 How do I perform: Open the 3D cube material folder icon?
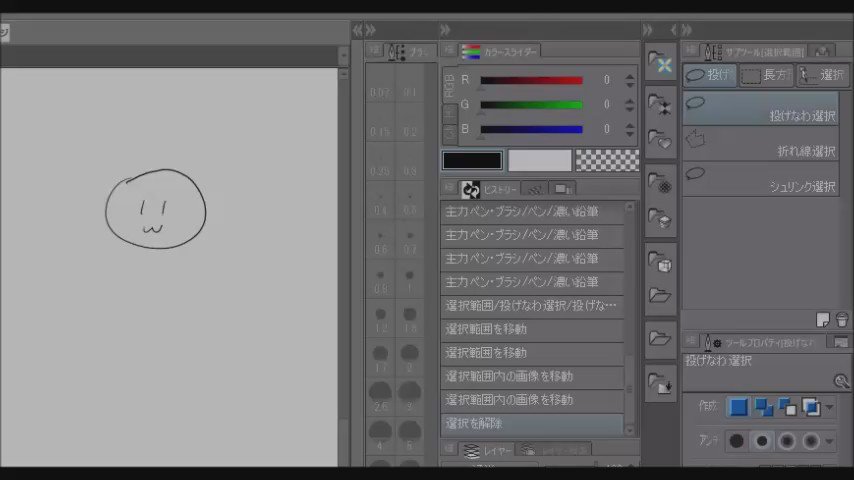pos(660,262)
